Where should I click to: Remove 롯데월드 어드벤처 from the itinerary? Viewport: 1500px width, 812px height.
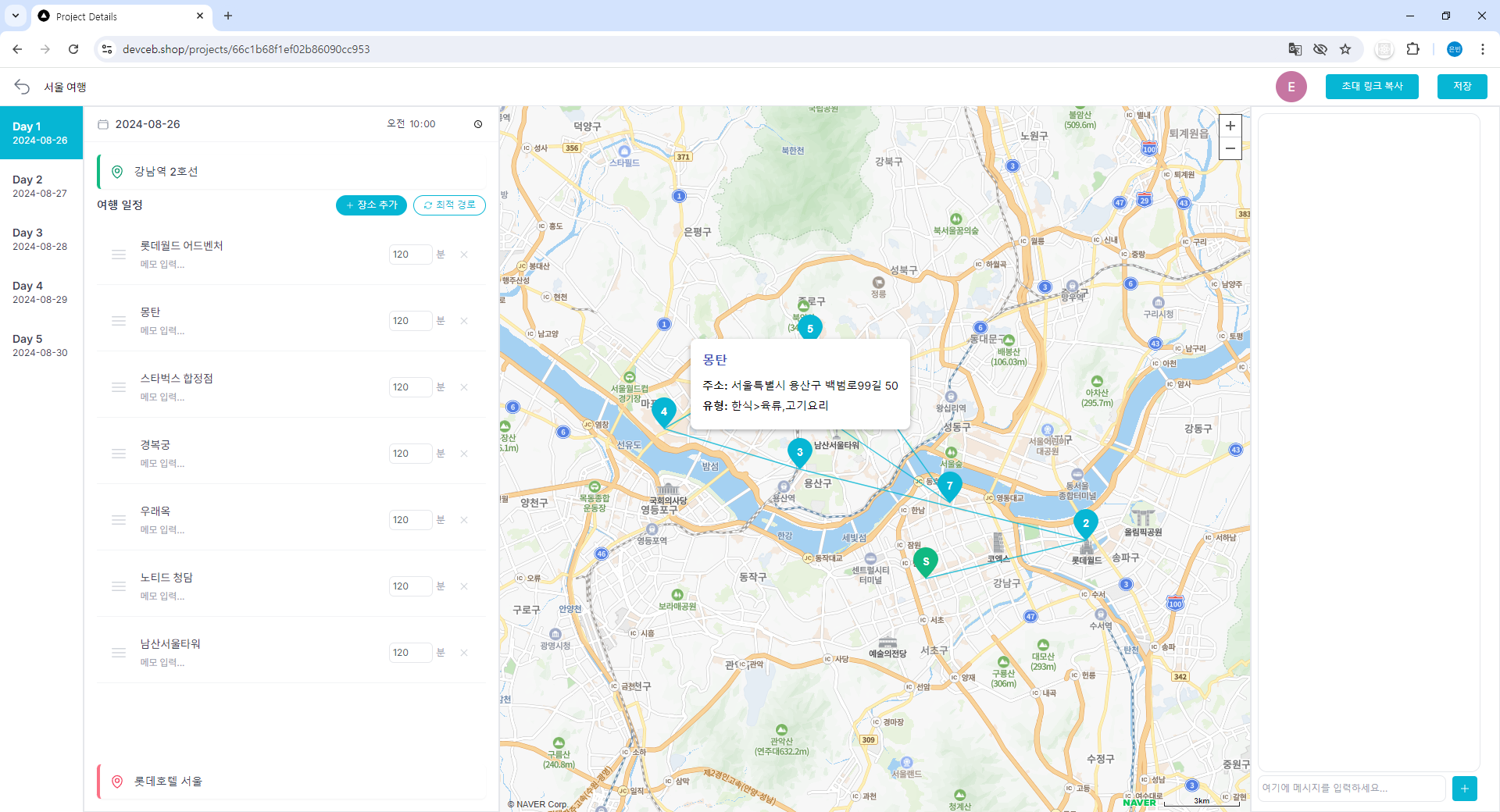[x=464, y=255]
